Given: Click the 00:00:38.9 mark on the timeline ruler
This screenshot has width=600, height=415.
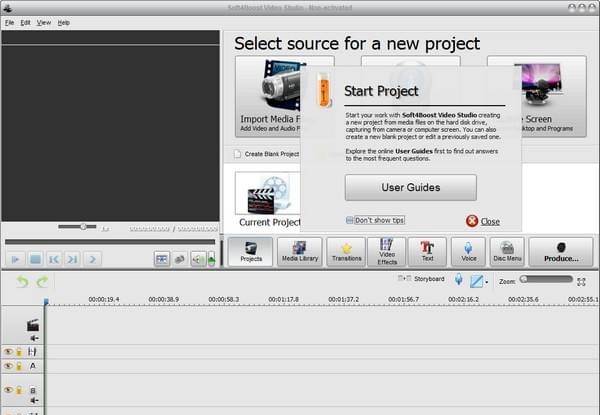Looking at the screenshot, I should [164, 299].
